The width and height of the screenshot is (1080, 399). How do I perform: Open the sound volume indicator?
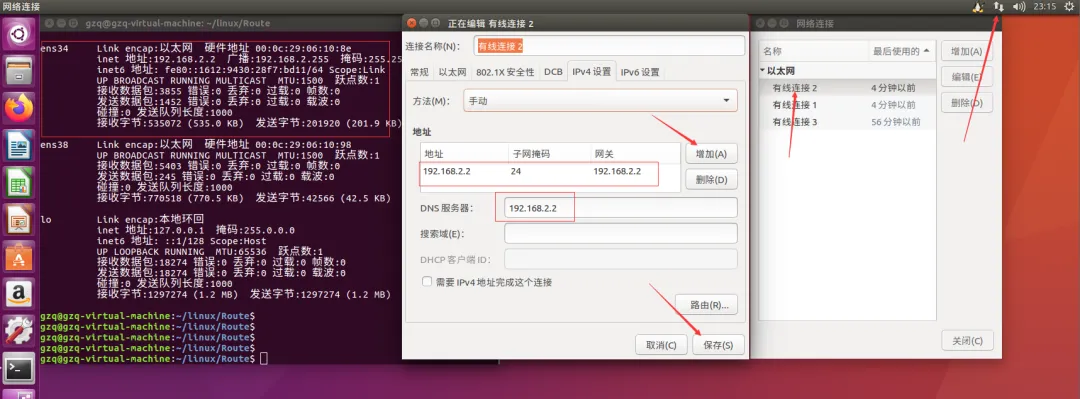coord(1019,6)
